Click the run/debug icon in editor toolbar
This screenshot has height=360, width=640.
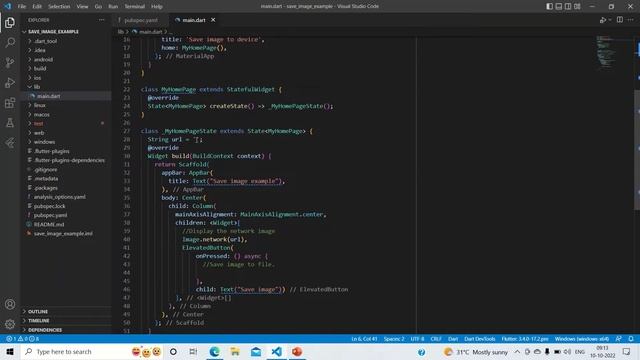(603, 20)
